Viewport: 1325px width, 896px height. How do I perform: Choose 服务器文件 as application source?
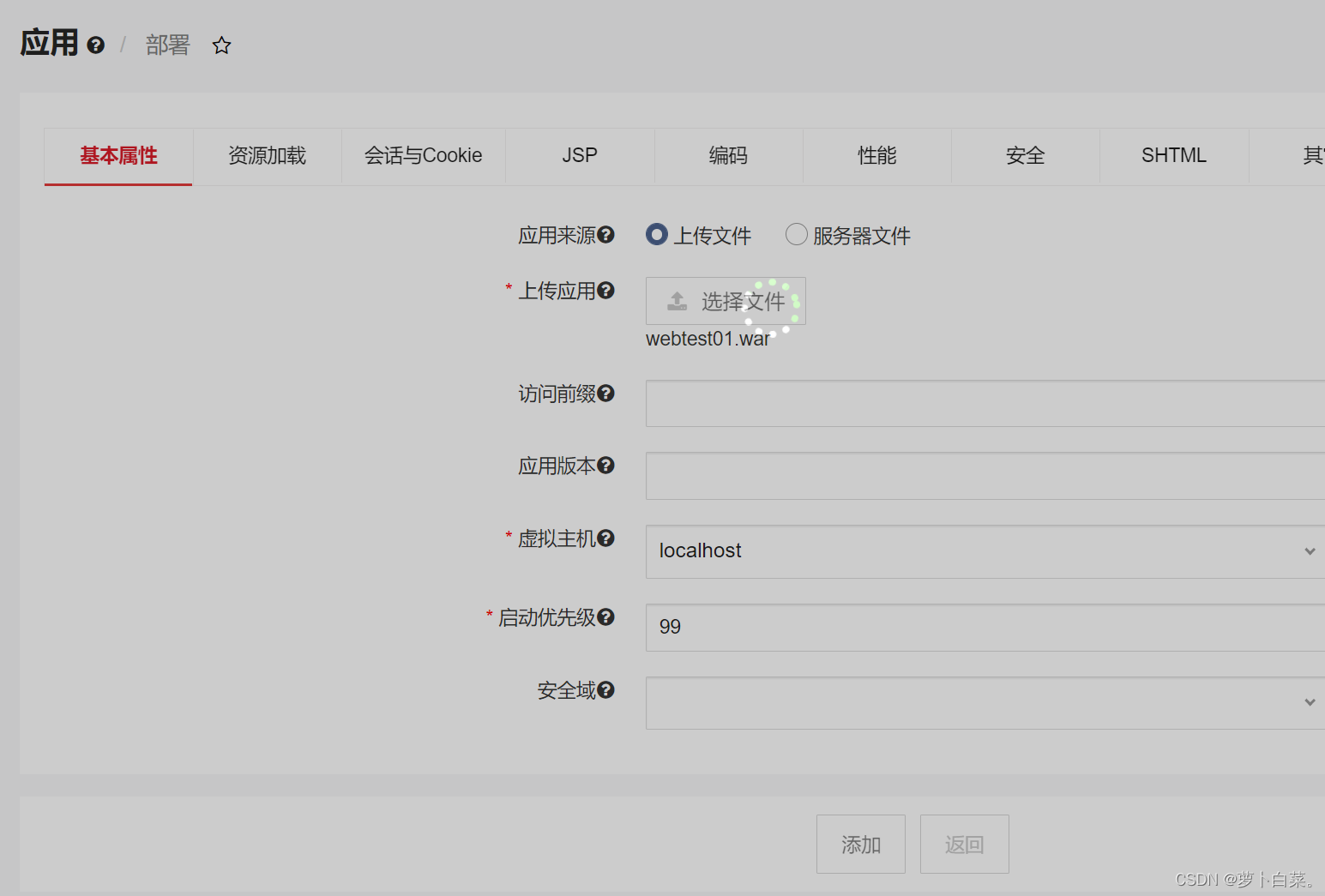pyautogui.click(x=796, y=234)
